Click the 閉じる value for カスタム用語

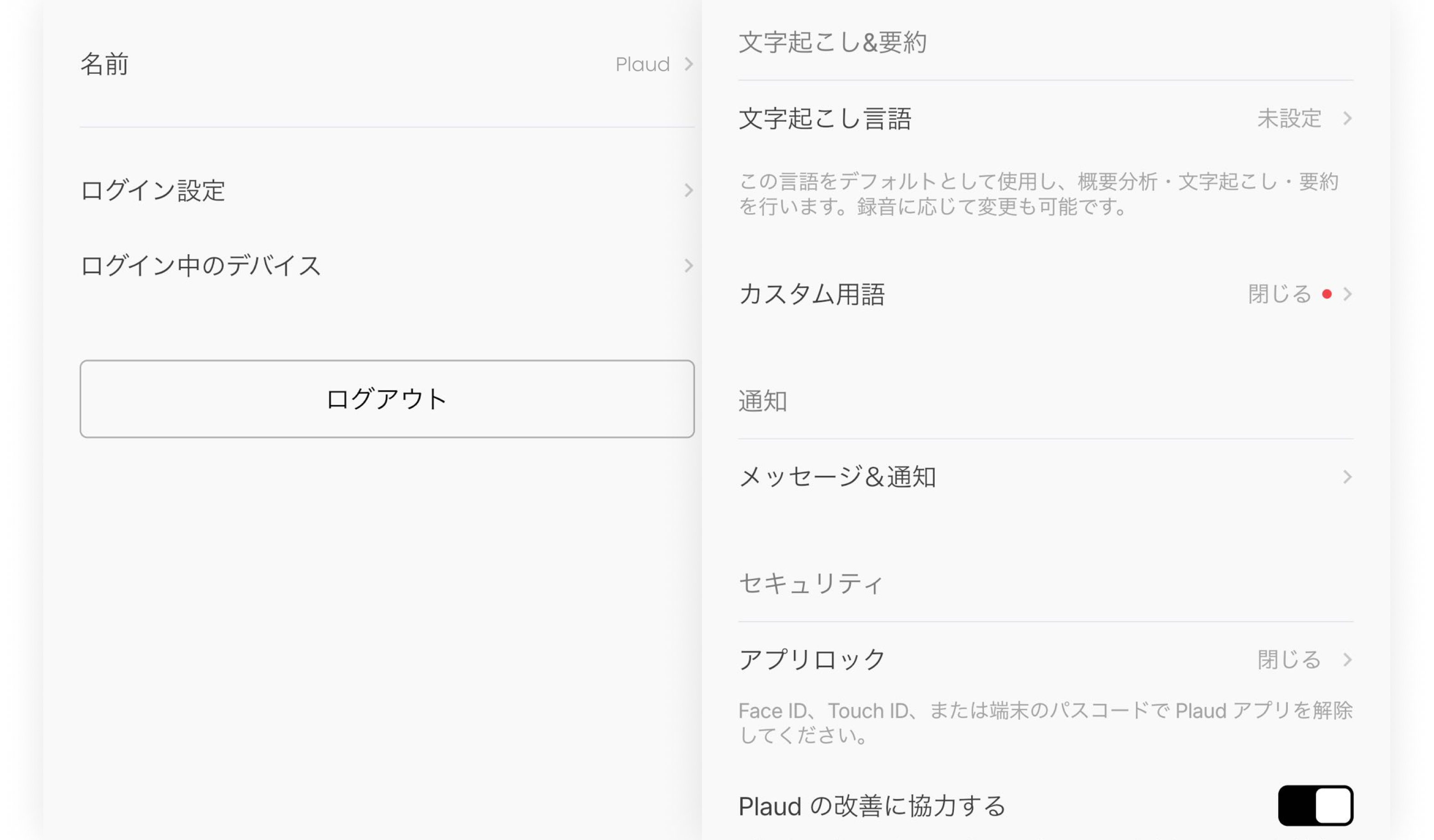(x=1279, y=294)
